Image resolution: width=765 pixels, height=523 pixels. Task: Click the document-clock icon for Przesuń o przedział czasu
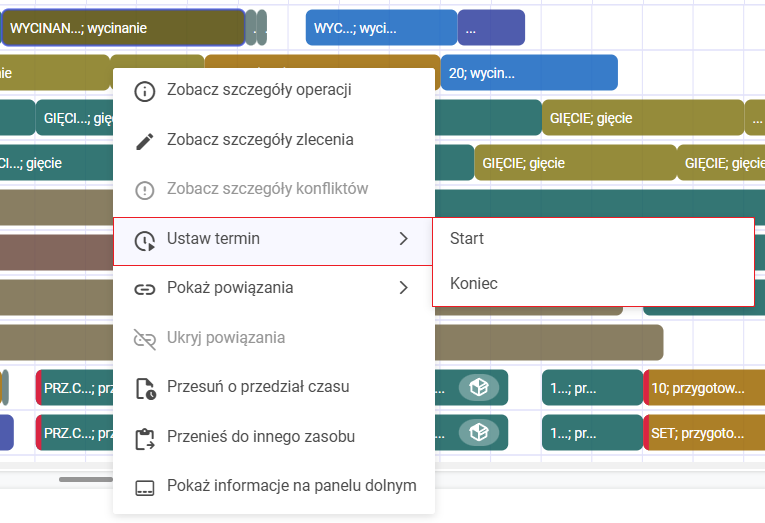145,387
